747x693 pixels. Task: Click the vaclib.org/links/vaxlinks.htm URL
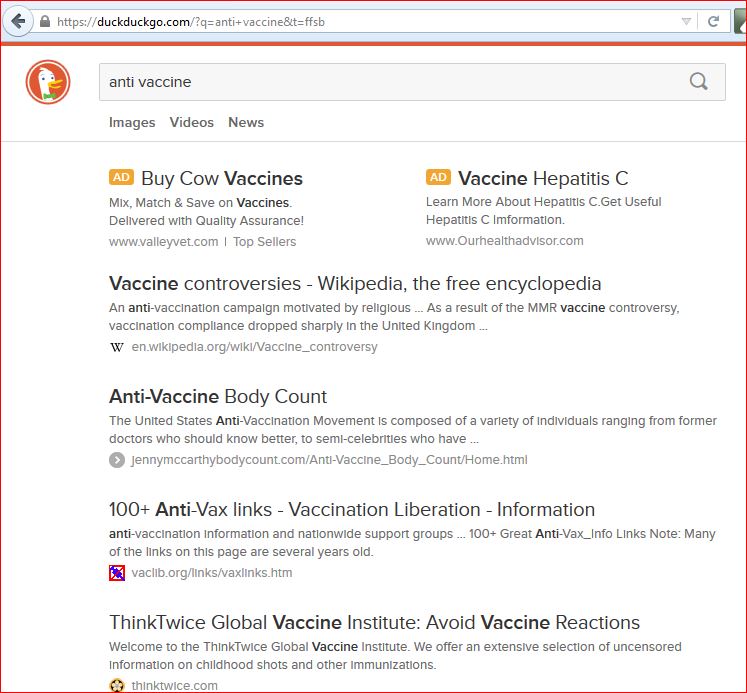[x=212, y=572]
